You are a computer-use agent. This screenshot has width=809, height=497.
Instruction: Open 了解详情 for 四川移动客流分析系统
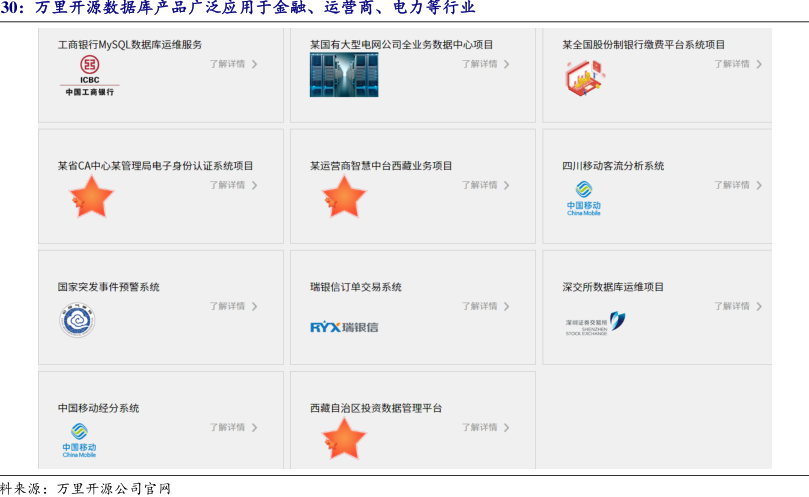click(x=732, y=185)
